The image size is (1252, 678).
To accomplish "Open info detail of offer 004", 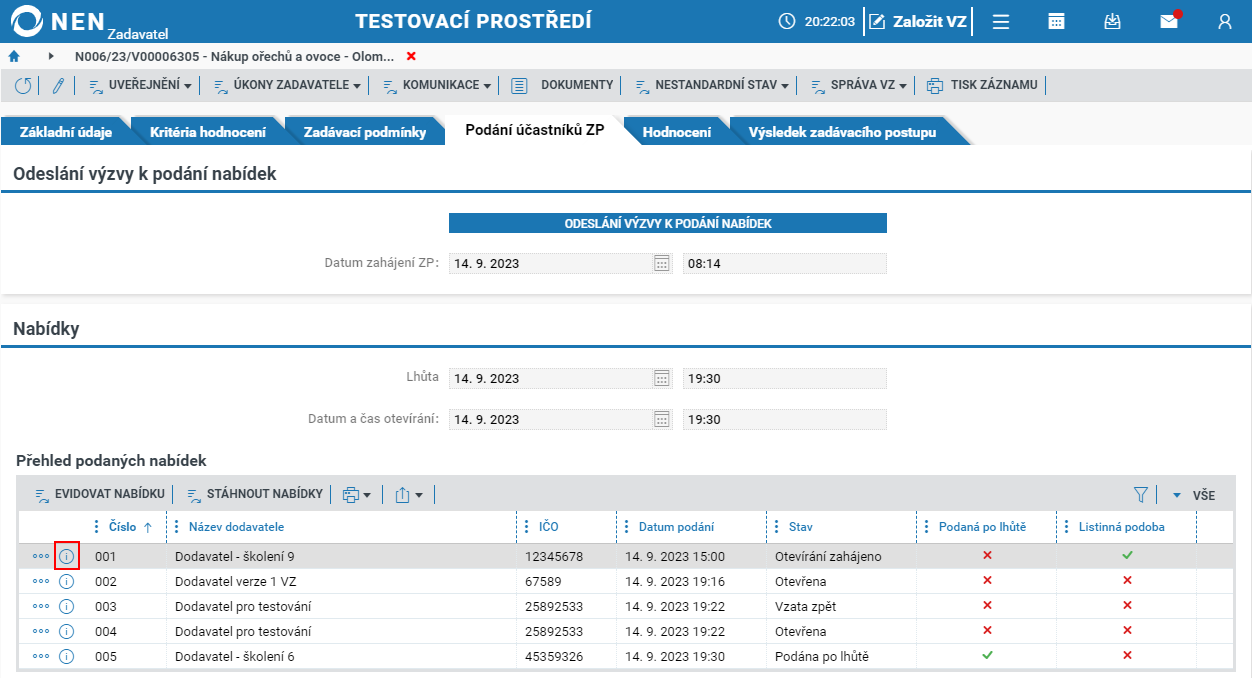I will point(67,631).
